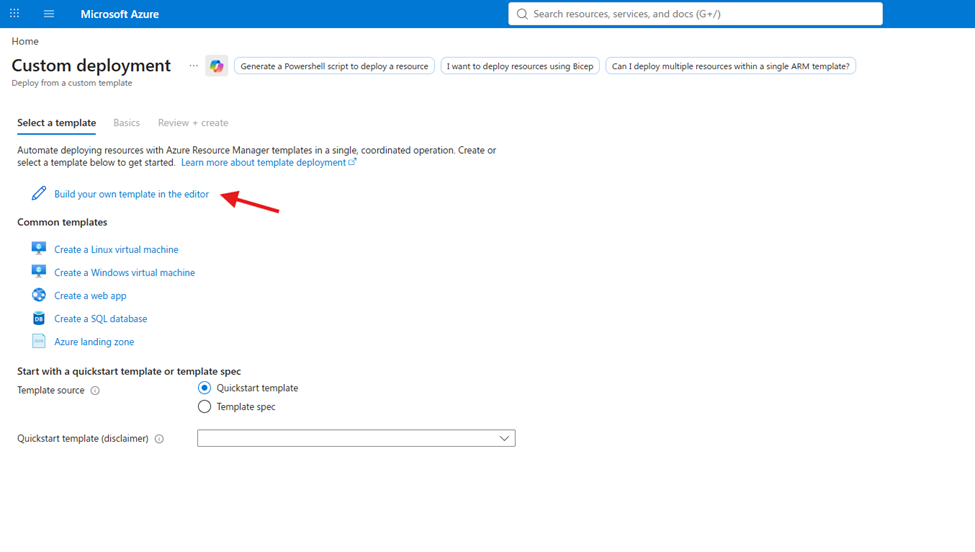This screenshot has height=552, width=975.
Task: Open the portal hamburger menu
Action: point(49,14)
